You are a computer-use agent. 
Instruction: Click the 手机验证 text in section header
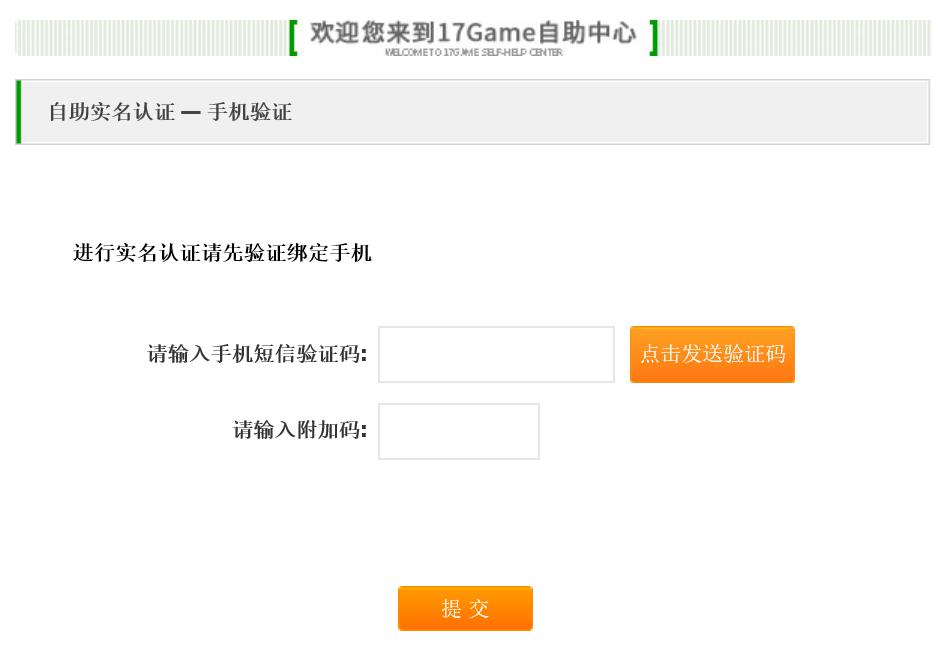[250, 112]
